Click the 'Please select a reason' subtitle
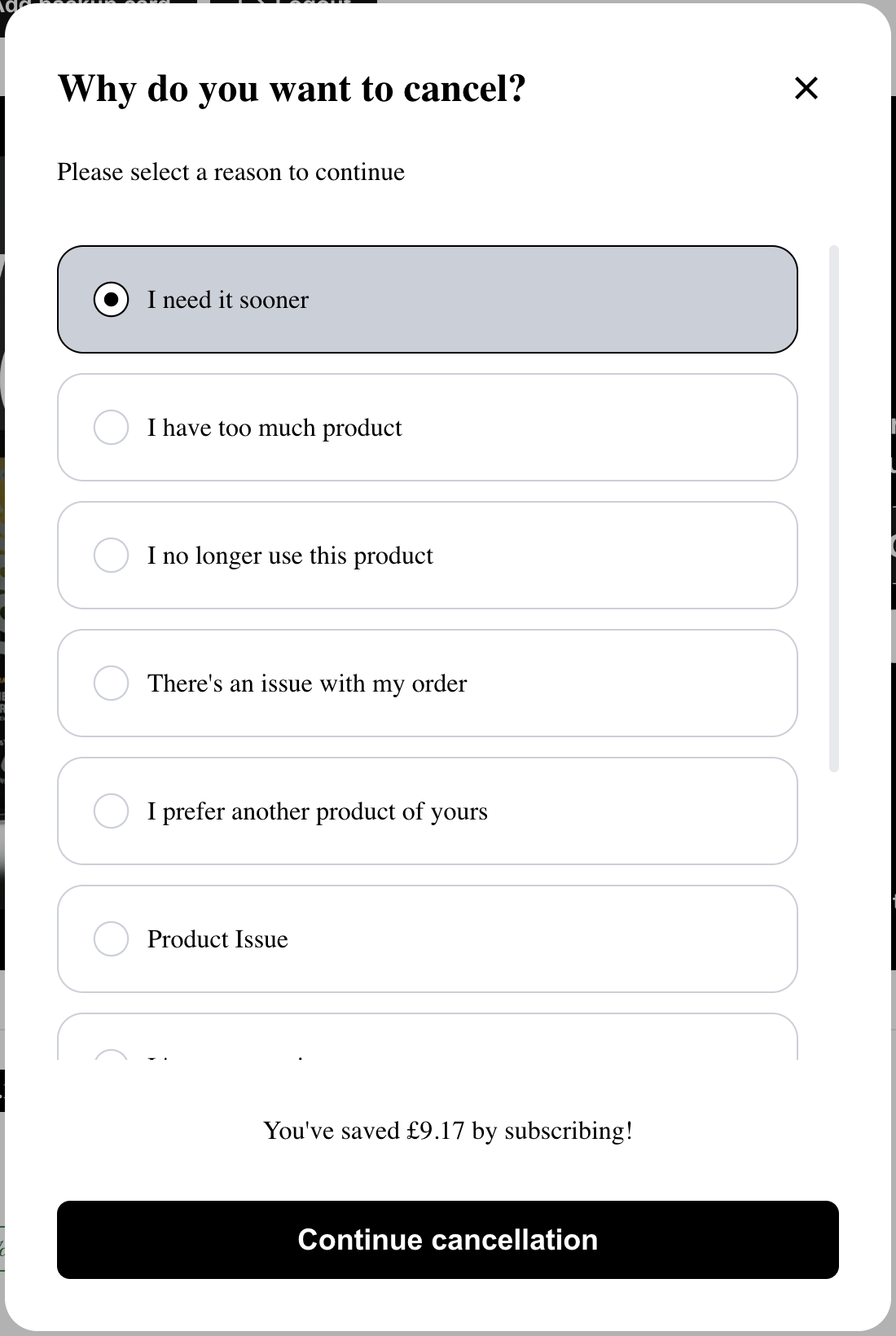The image size is (896, 1336). point(231,172)
